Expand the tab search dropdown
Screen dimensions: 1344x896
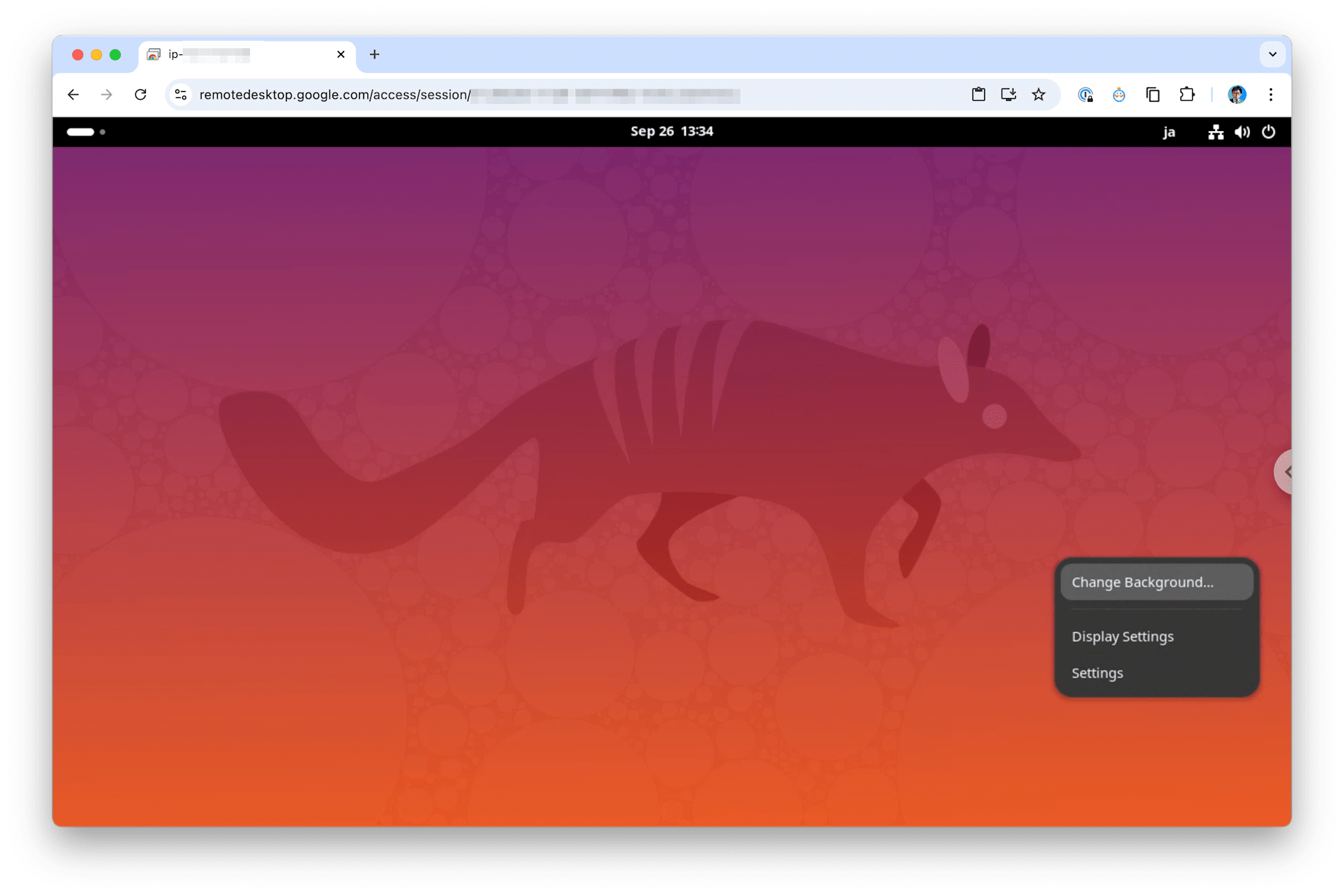click(1273, 54)
